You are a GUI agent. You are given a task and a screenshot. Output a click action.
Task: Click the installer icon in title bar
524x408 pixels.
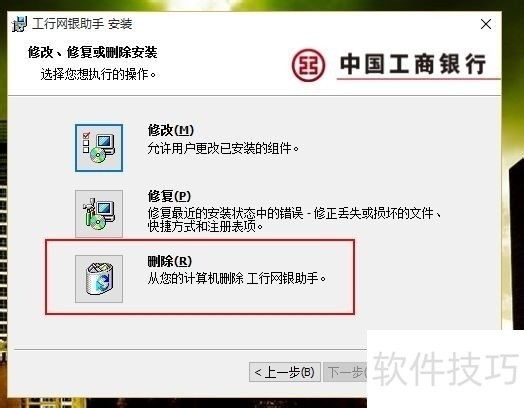(x=20, y=24)
